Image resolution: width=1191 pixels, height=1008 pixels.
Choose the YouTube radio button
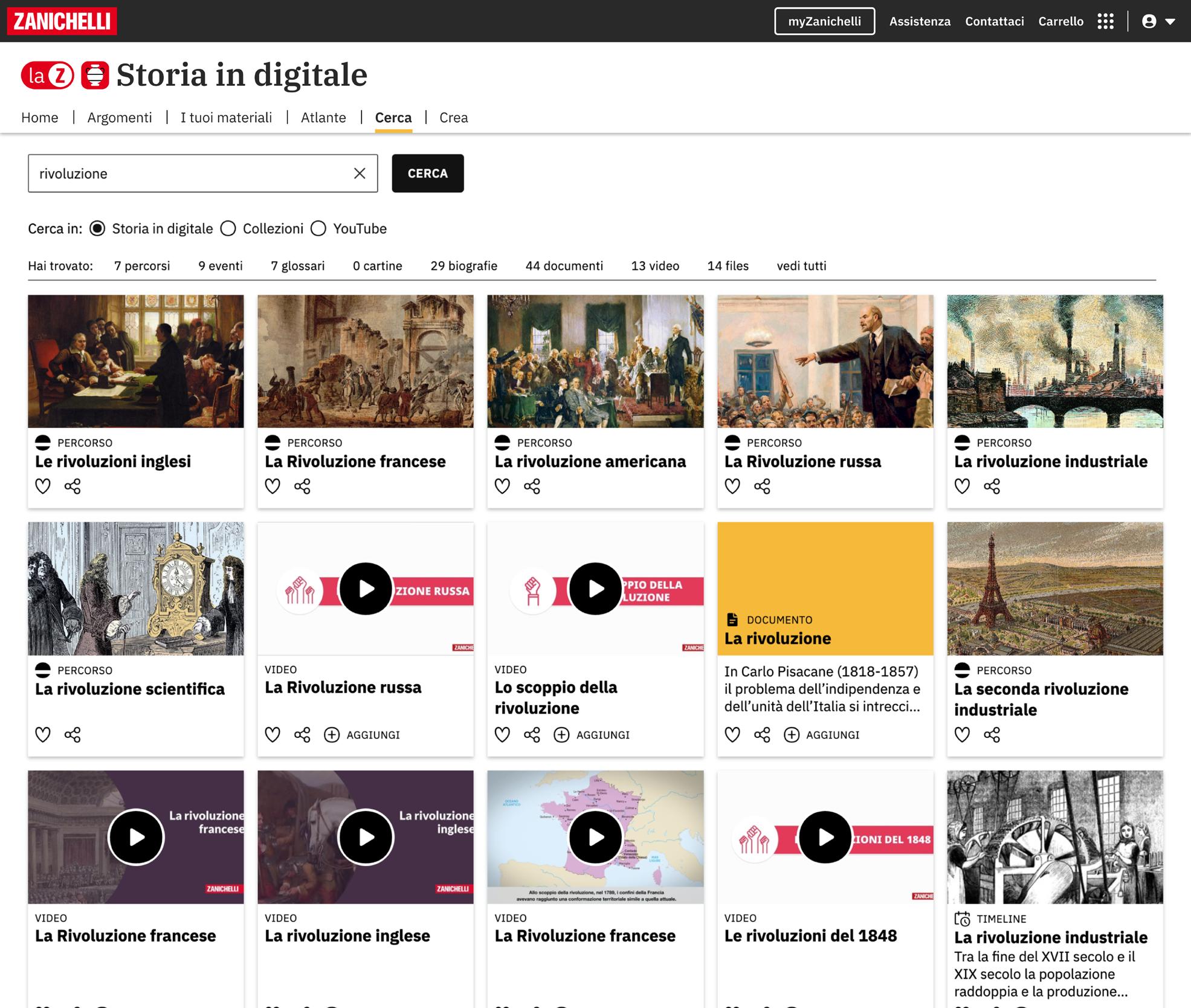coord(318,228)
